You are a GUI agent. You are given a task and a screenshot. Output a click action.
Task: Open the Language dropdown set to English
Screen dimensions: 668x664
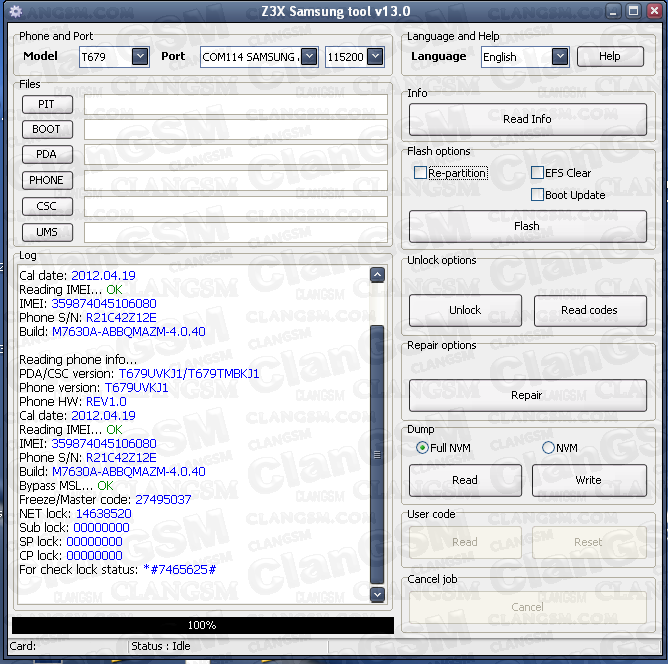pyautogui.click(x=560, y=56)
